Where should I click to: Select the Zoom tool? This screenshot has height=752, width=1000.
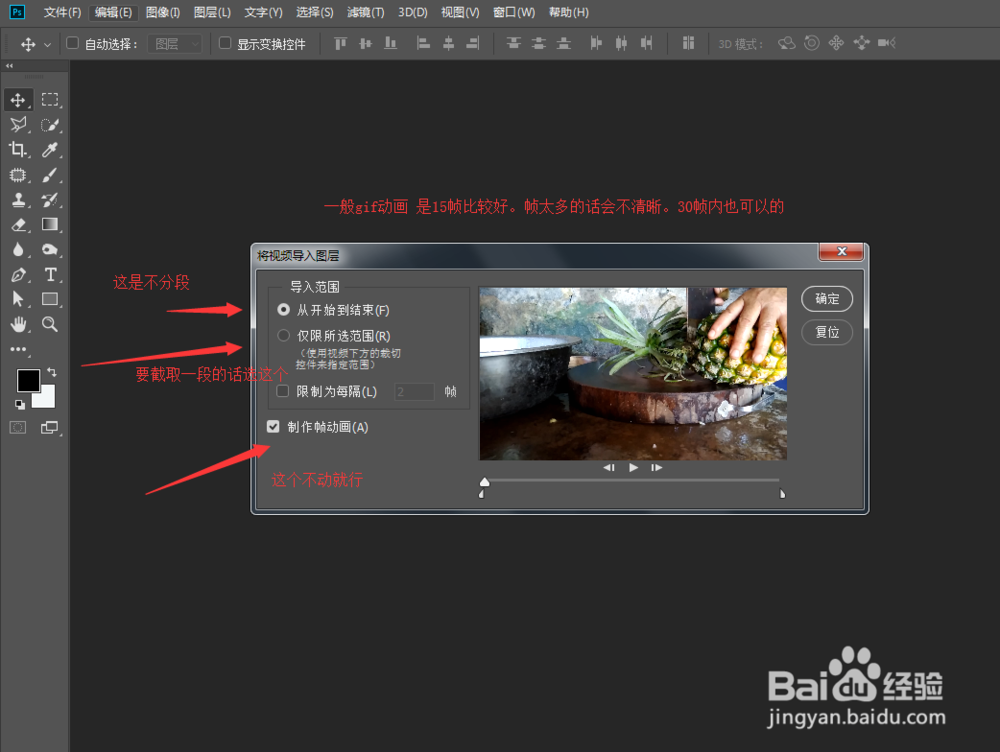50,324
